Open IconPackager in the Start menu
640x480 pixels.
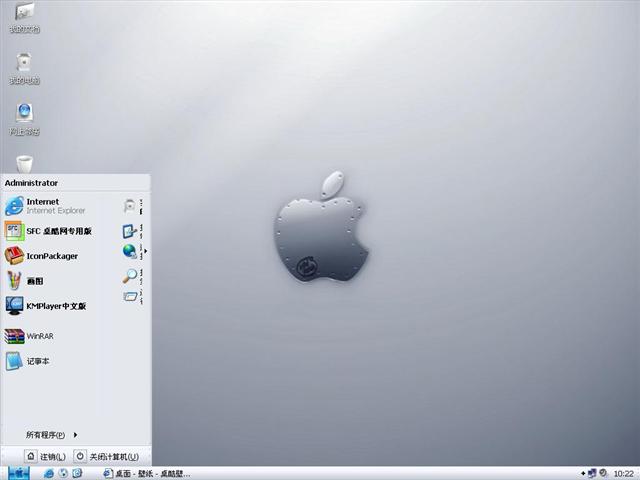tap(42, 256)
